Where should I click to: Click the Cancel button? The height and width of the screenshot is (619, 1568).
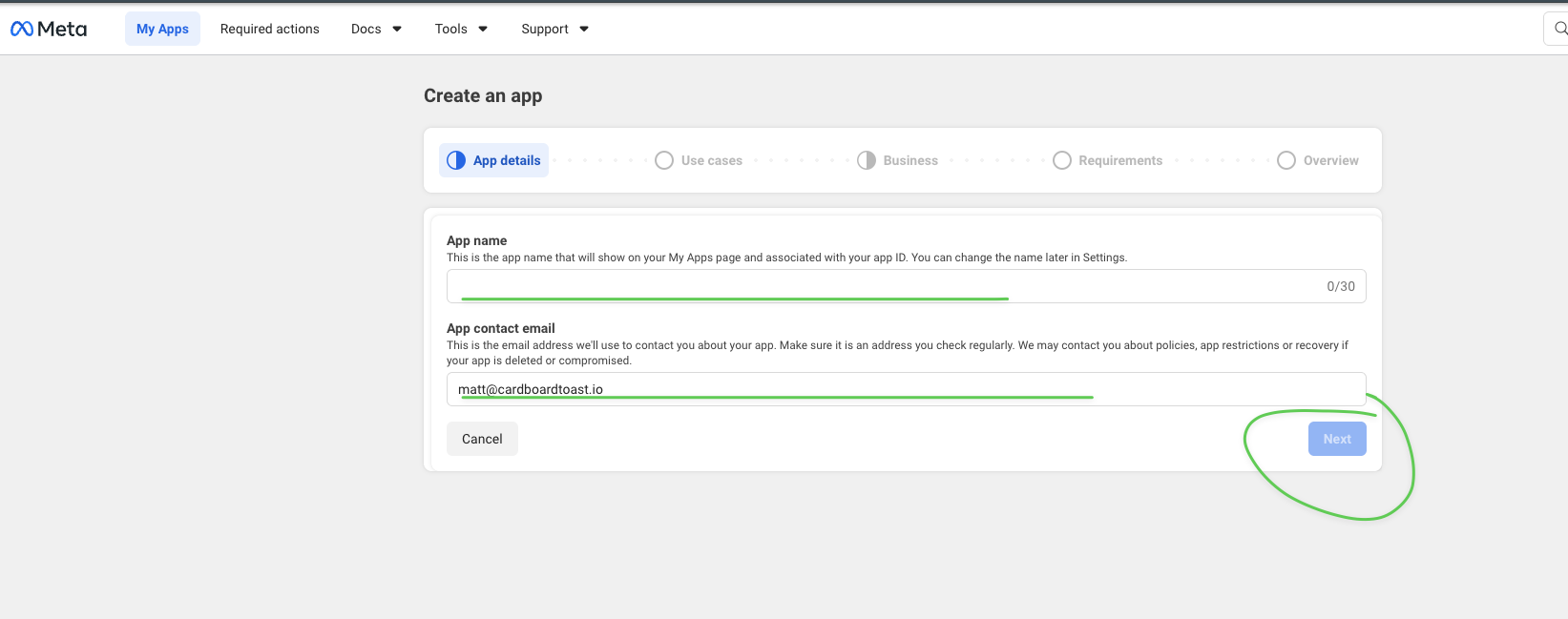[482, 439]
